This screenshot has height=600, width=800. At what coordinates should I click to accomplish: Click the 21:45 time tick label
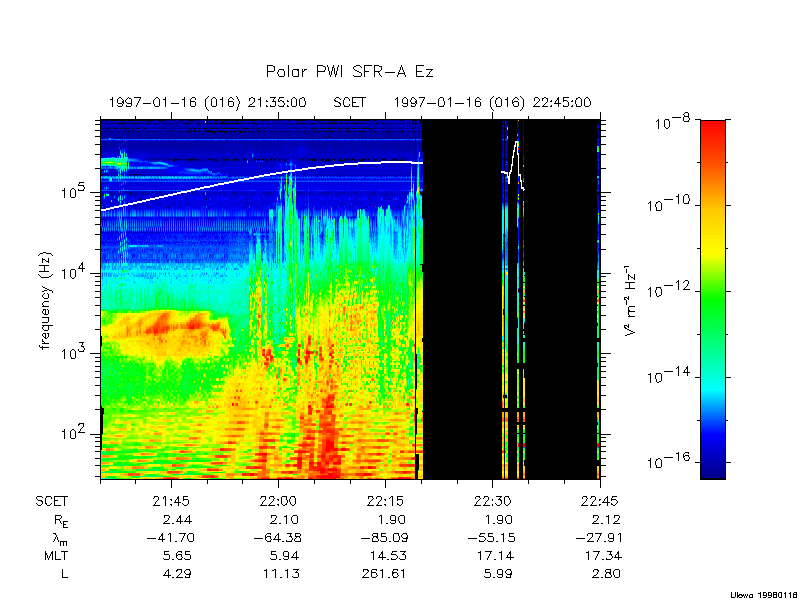(171, 500)
